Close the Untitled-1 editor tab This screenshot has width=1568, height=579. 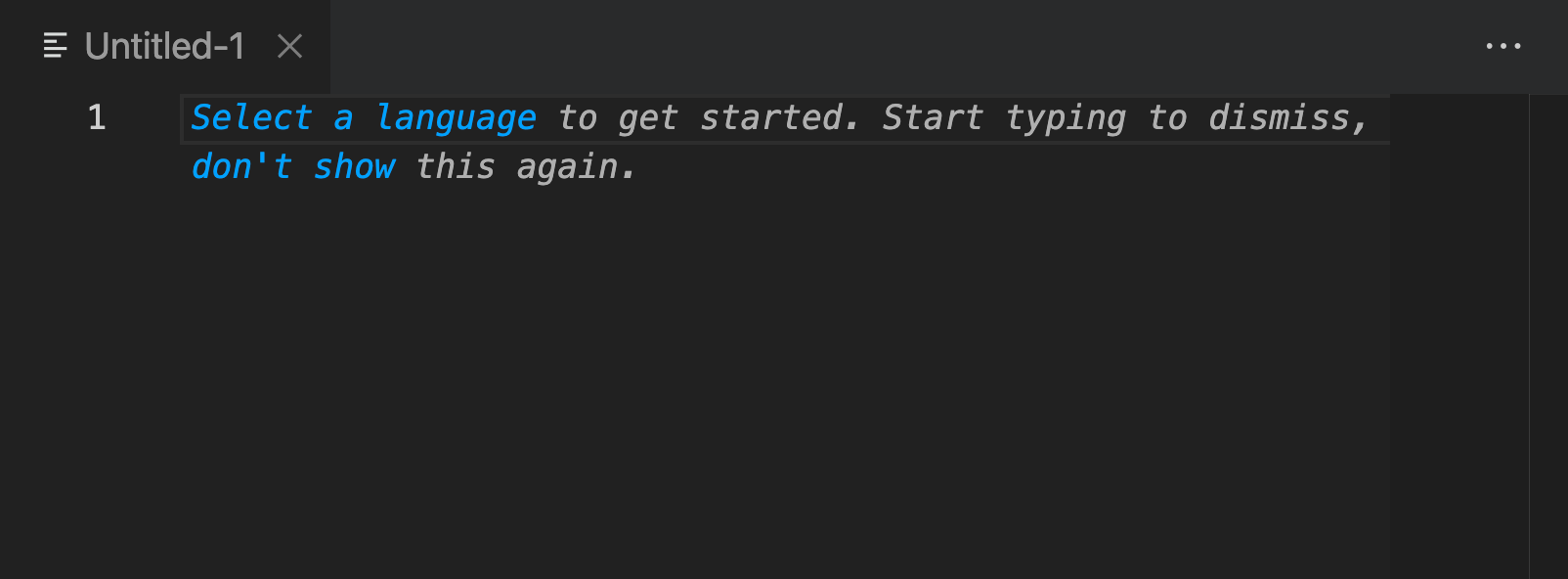point(289,46)
